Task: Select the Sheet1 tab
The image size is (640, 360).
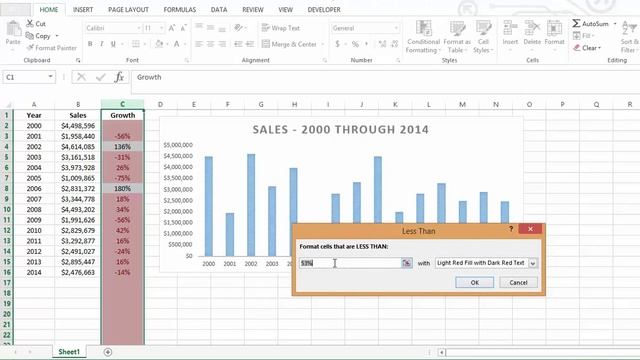Action: point(69,352)
